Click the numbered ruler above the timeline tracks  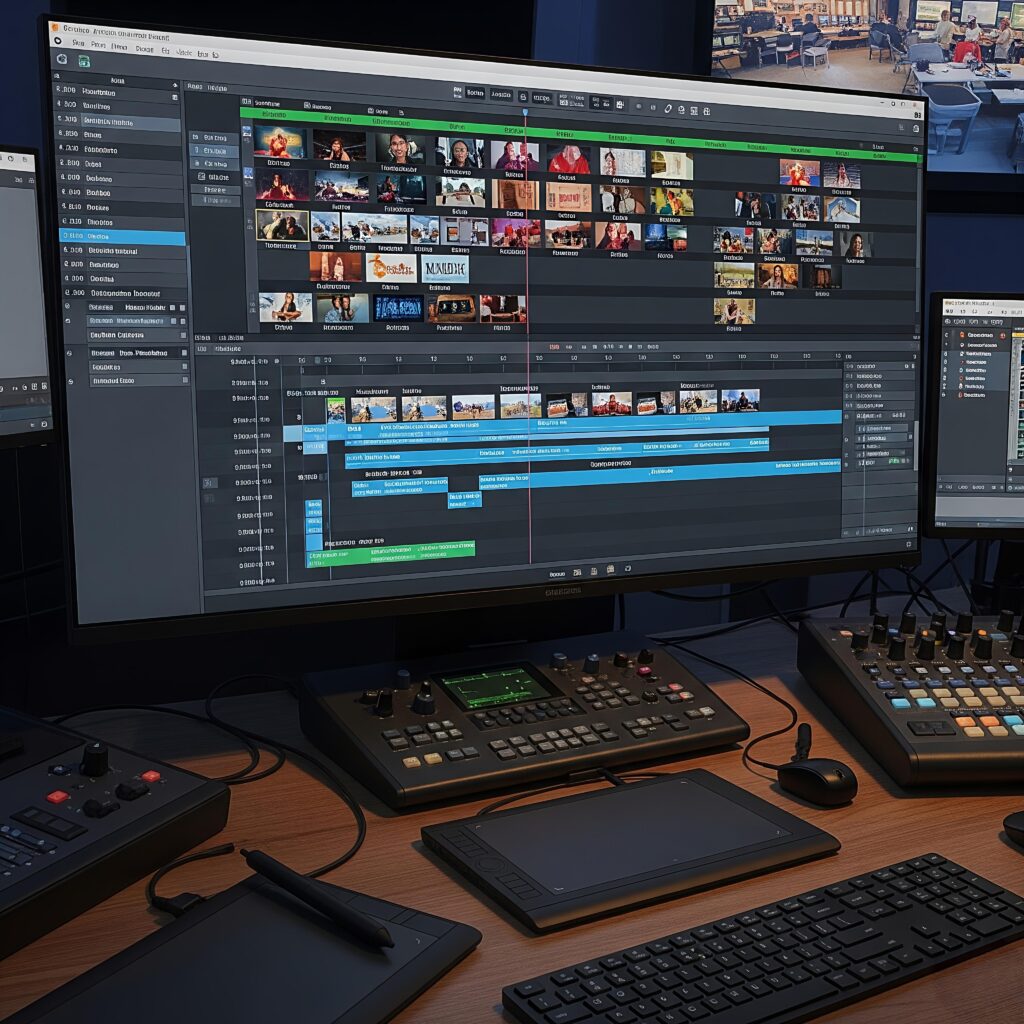562,359
